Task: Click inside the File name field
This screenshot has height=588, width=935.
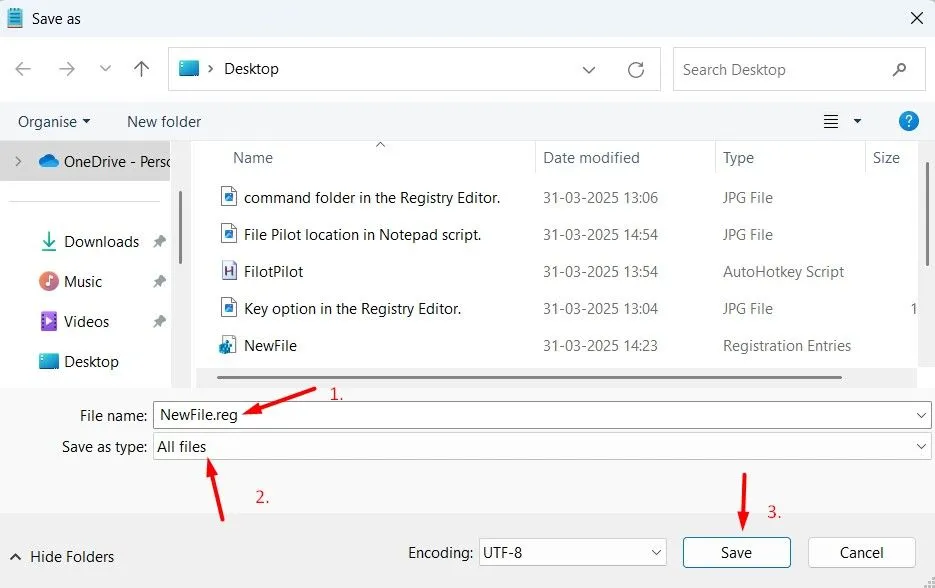Action: pos(400,414)
